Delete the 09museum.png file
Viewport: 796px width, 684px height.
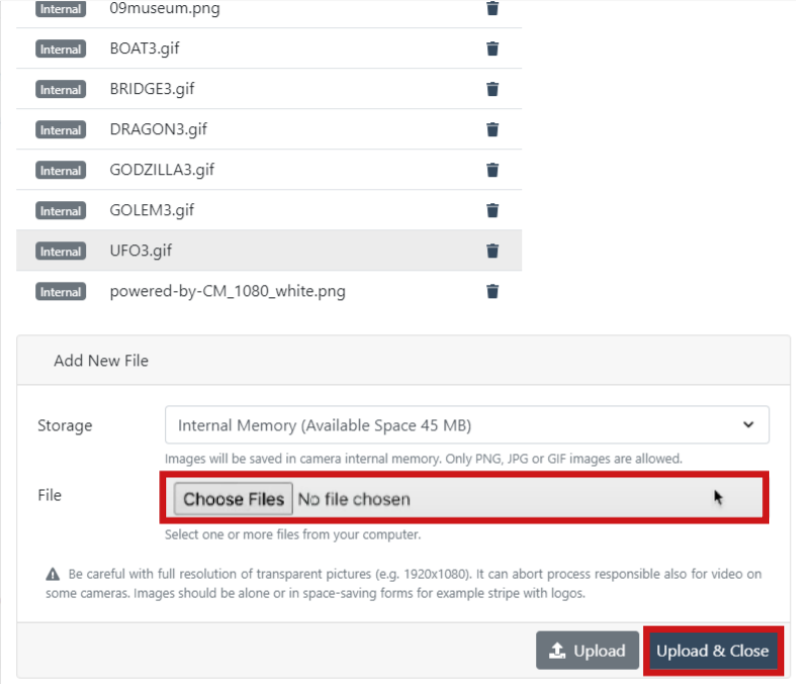pos(492,9)
